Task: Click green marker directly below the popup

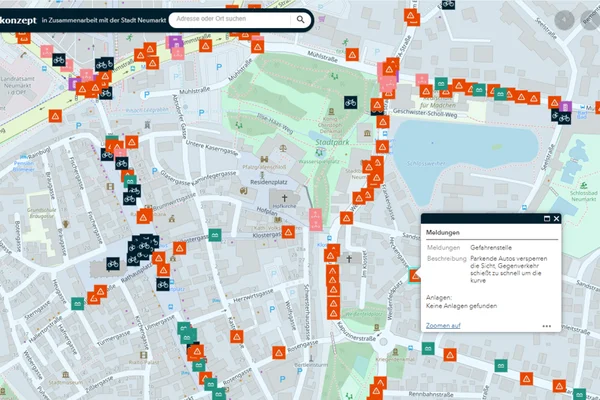Action: [x=428, y=347]
